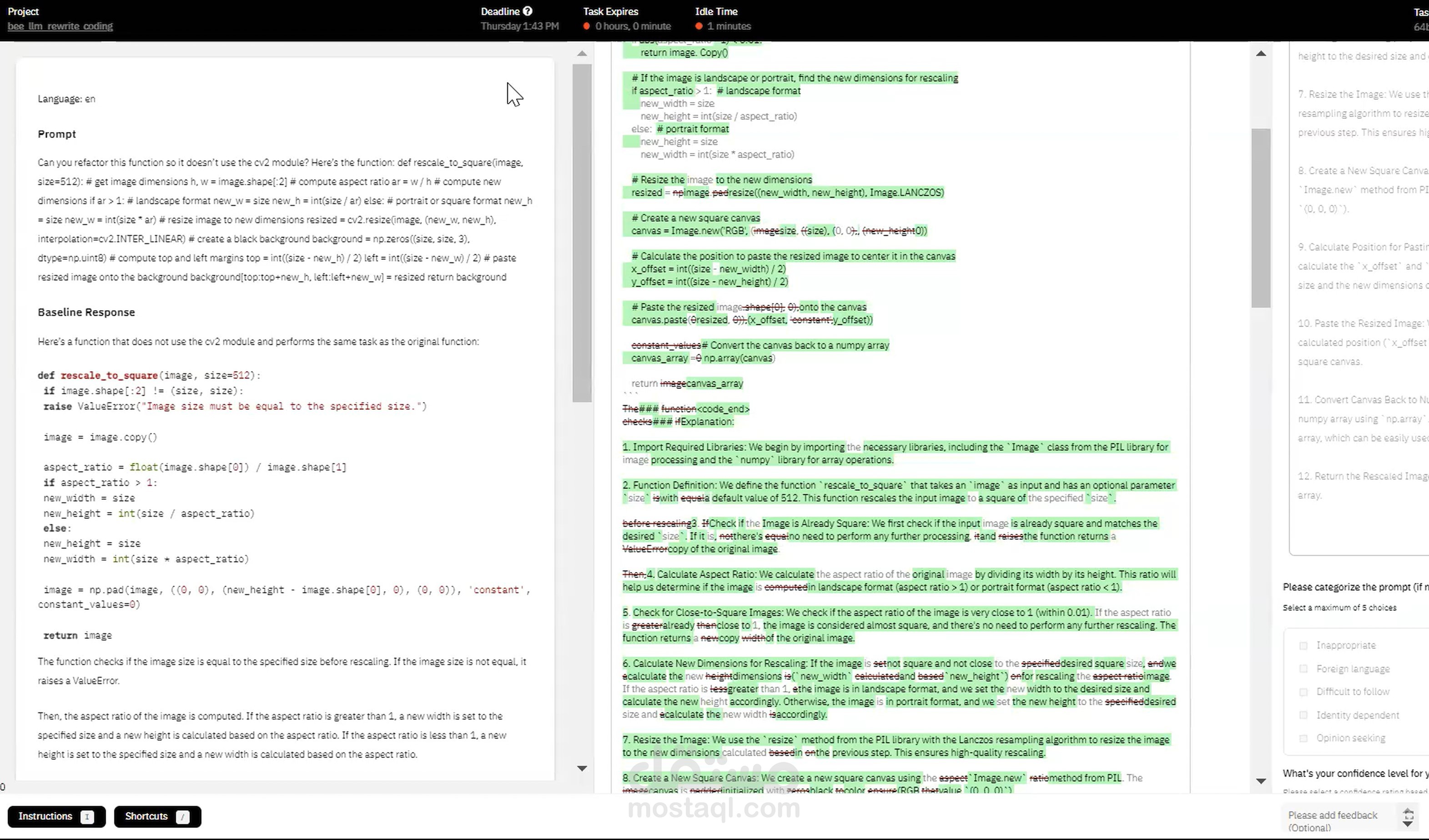Image resolution: width=1429 pixels, height=840 pixels.
Task: Tick the Difficult to follow checkbox
Action: click(1303, 692)
